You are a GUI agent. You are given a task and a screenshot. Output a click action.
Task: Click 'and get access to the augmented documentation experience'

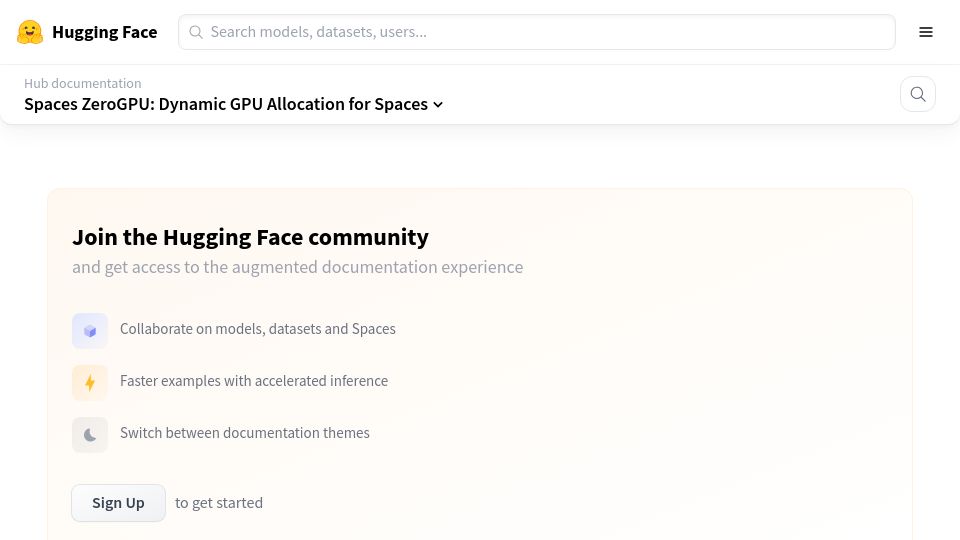coord(298,267)
